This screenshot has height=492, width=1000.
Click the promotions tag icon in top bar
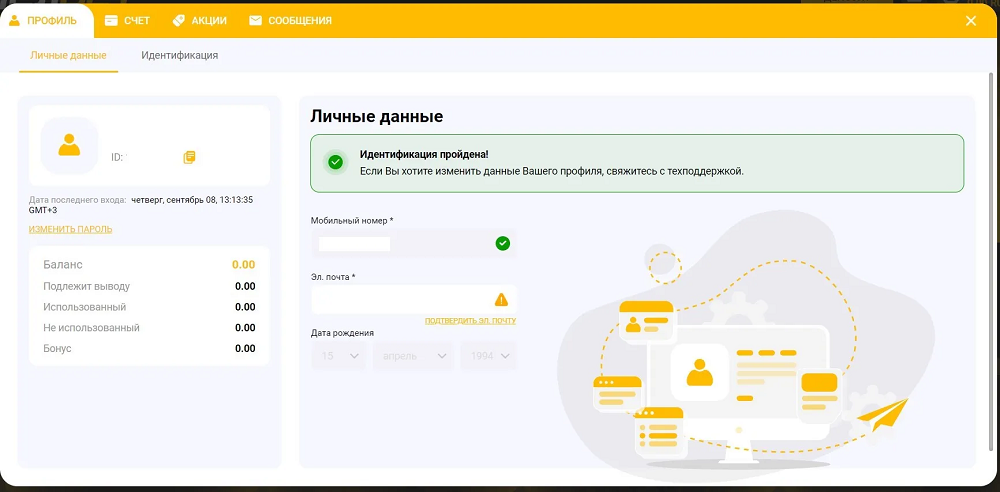178,20
